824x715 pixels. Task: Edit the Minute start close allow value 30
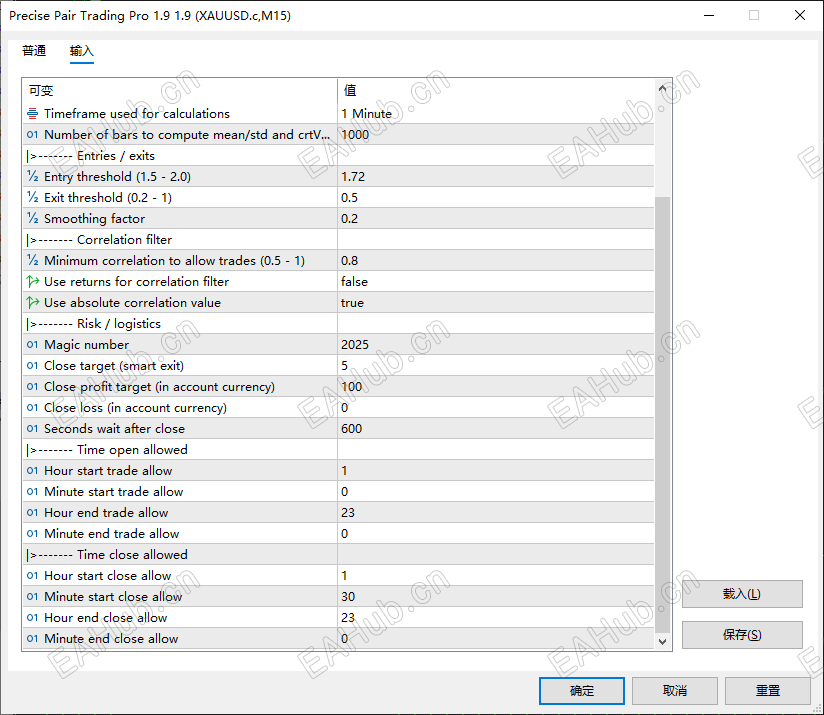click(496, 597)
